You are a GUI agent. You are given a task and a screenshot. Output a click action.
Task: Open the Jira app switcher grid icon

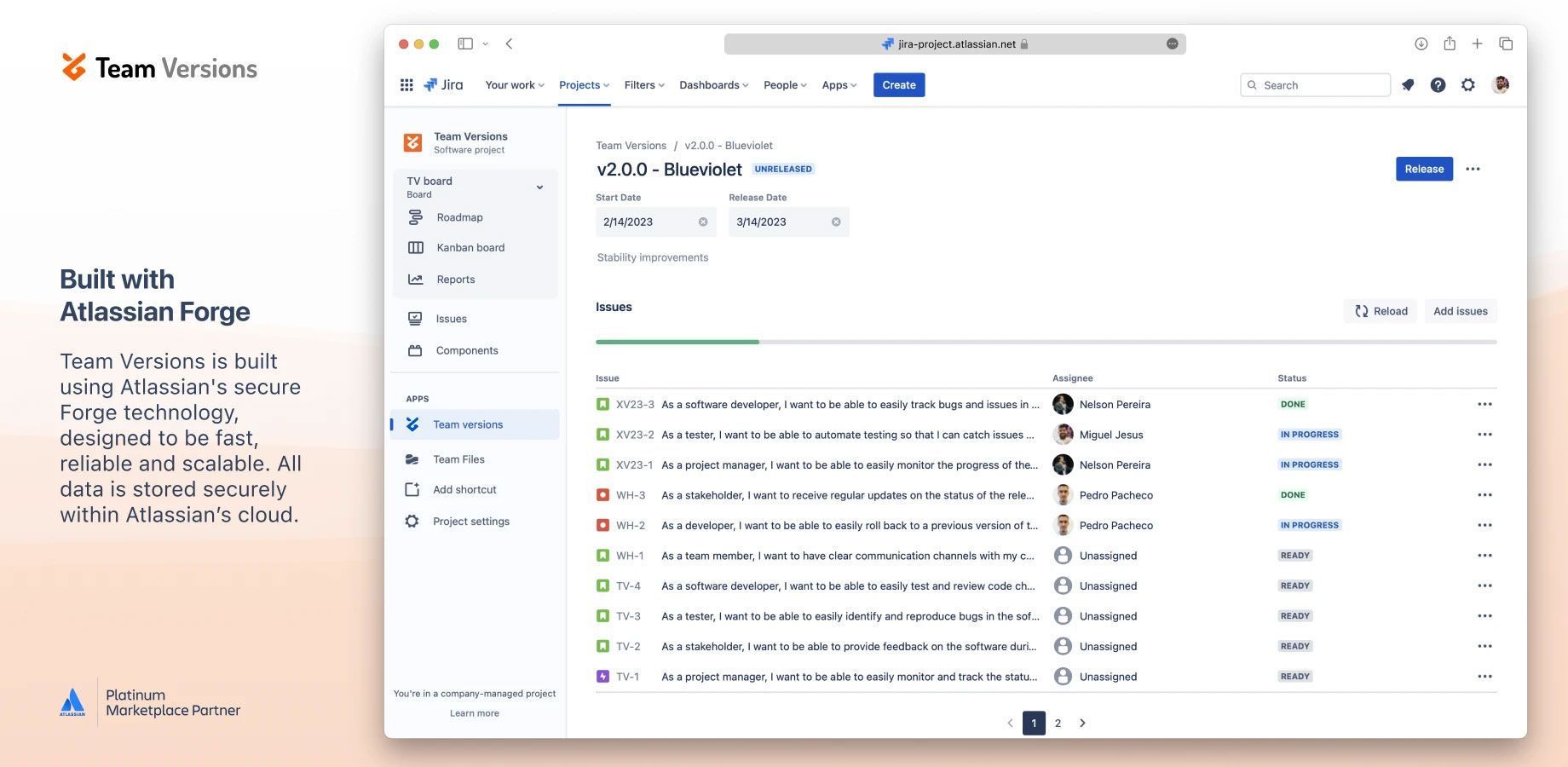pyautogui.click(x=406, y=85)
